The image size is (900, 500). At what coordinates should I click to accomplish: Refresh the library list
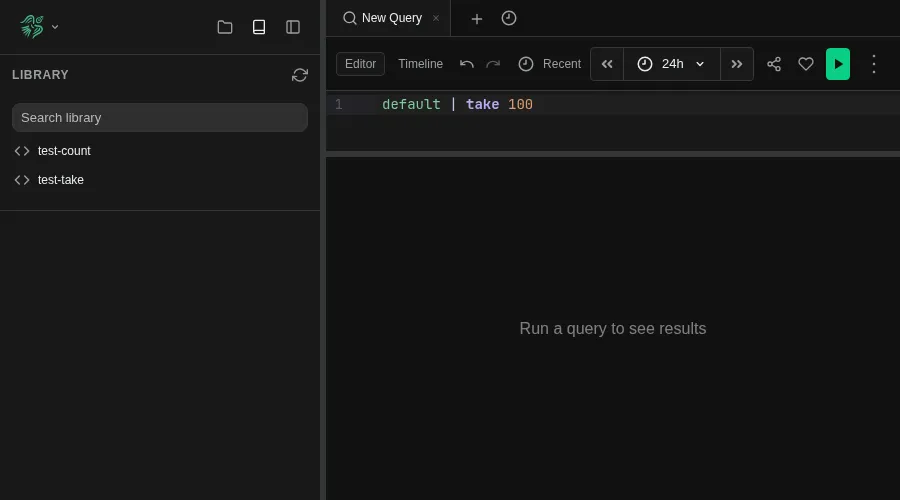point(300,75)
